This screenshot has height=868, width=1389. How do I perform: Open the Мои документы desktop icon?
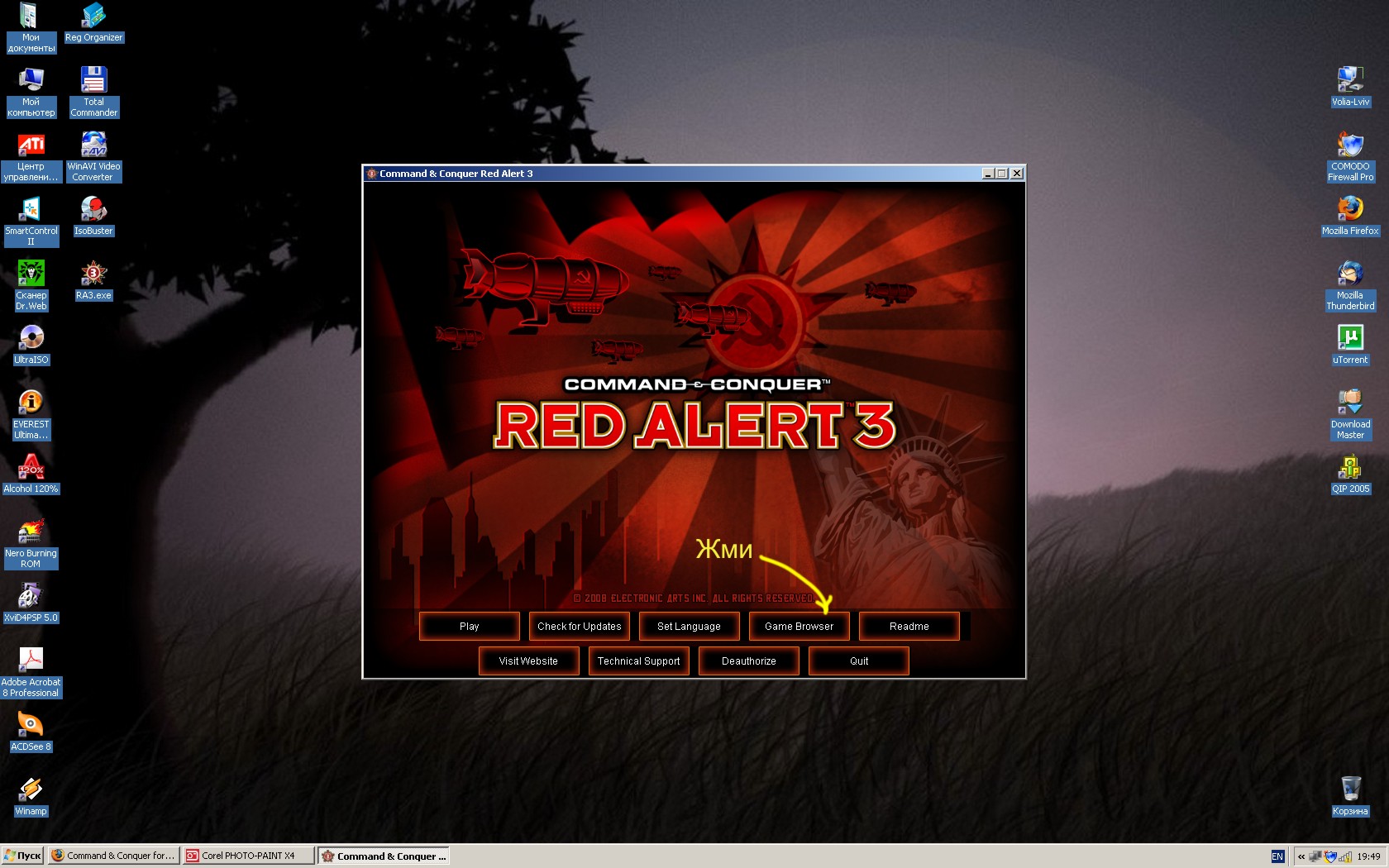point(31,27)
